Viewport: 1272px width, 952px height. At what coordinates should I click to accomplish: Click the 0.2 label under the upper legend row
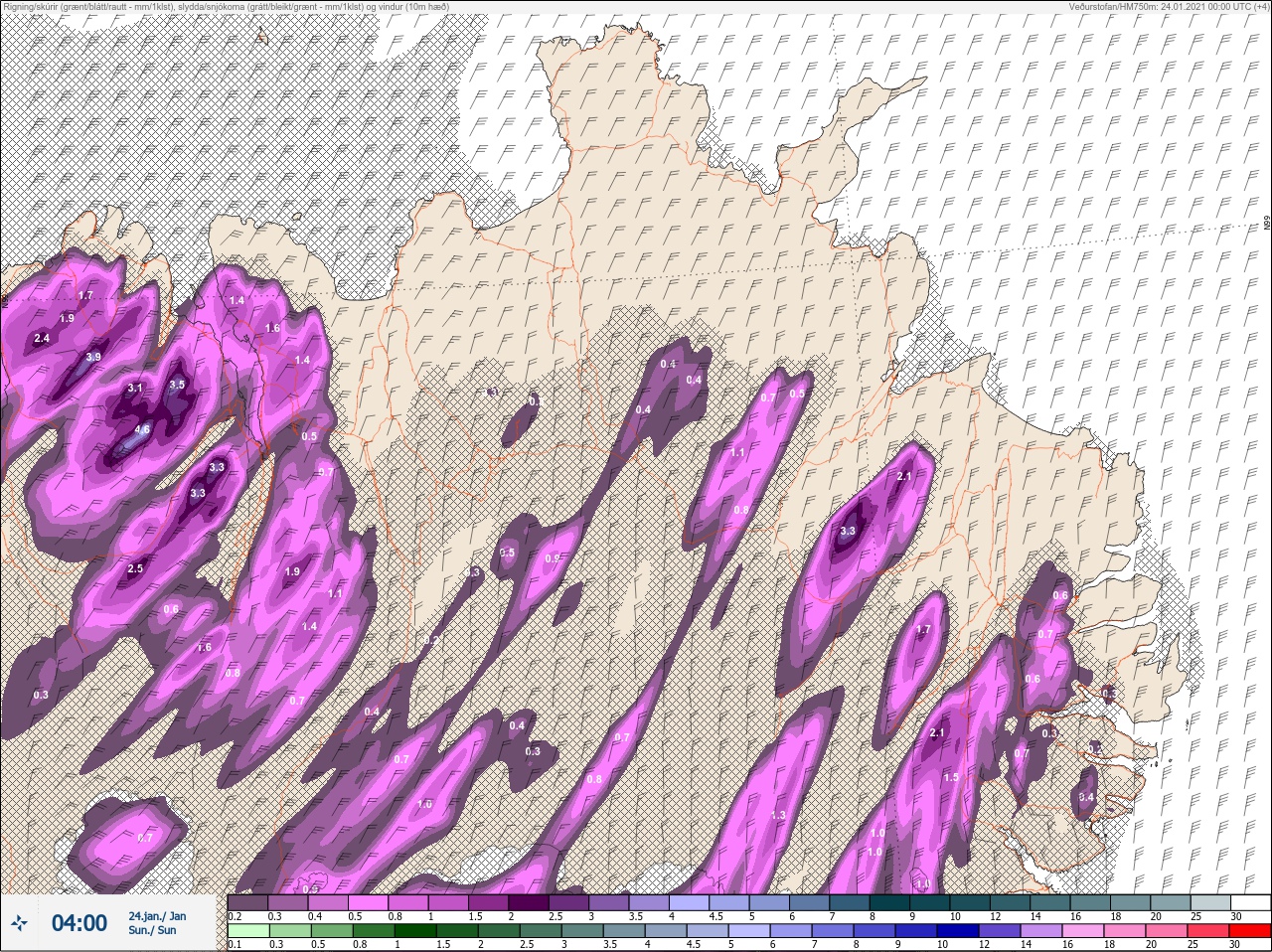pos(236,916)
